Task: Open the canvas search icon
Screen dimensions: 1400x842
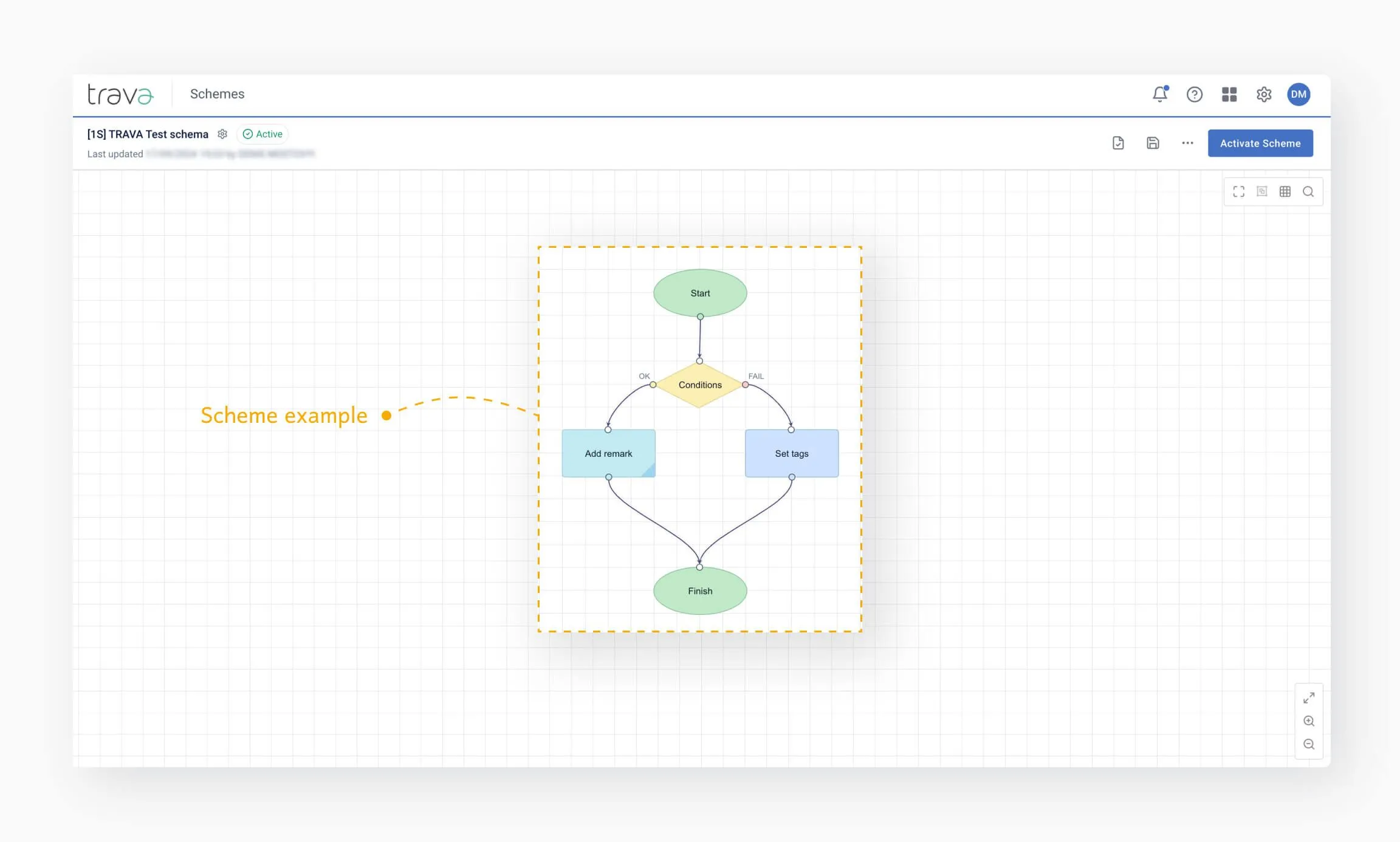Action: point(1308,192)
